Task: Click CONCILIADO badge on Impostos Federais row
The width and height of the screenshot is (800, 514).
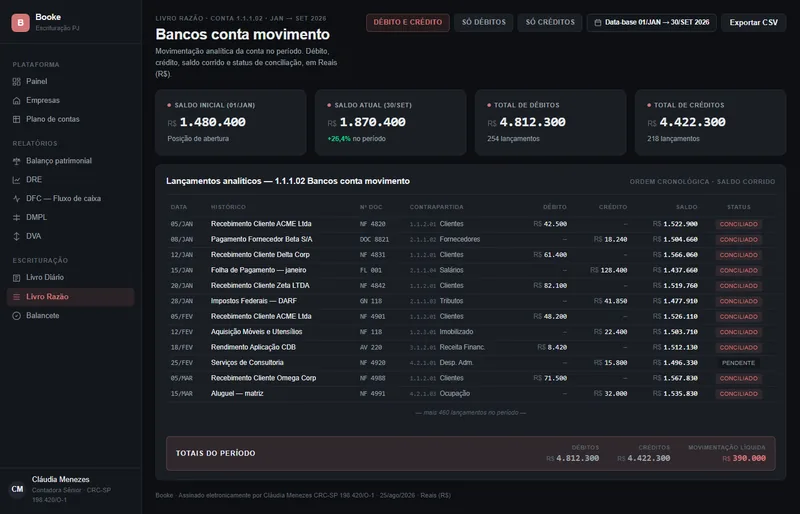Action: [738, 301]
